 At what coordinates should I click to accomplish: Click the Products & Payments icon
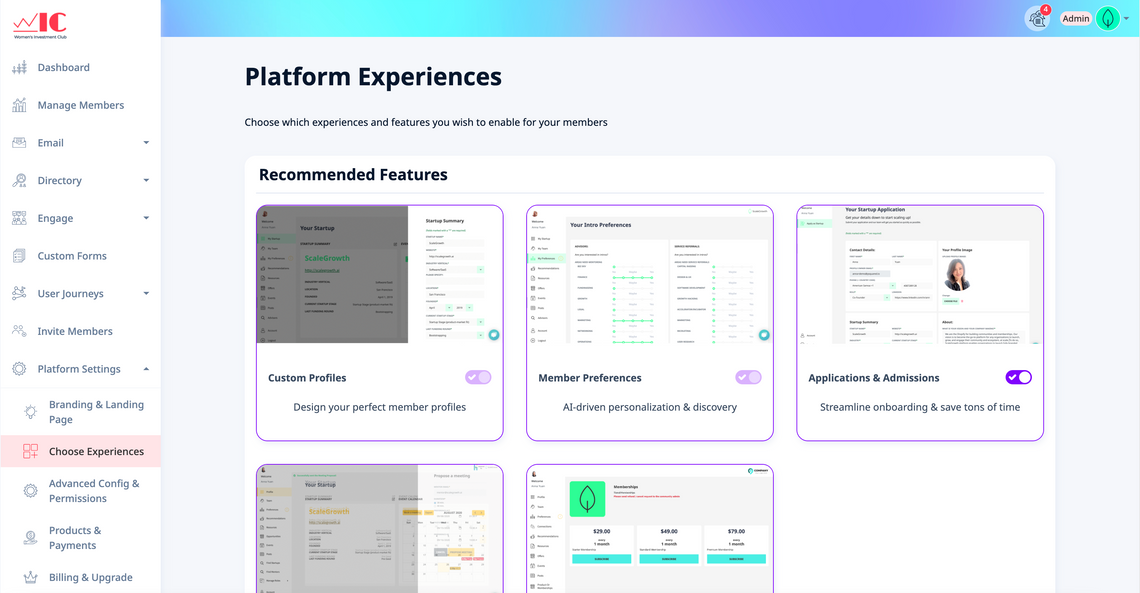(31, 538)
